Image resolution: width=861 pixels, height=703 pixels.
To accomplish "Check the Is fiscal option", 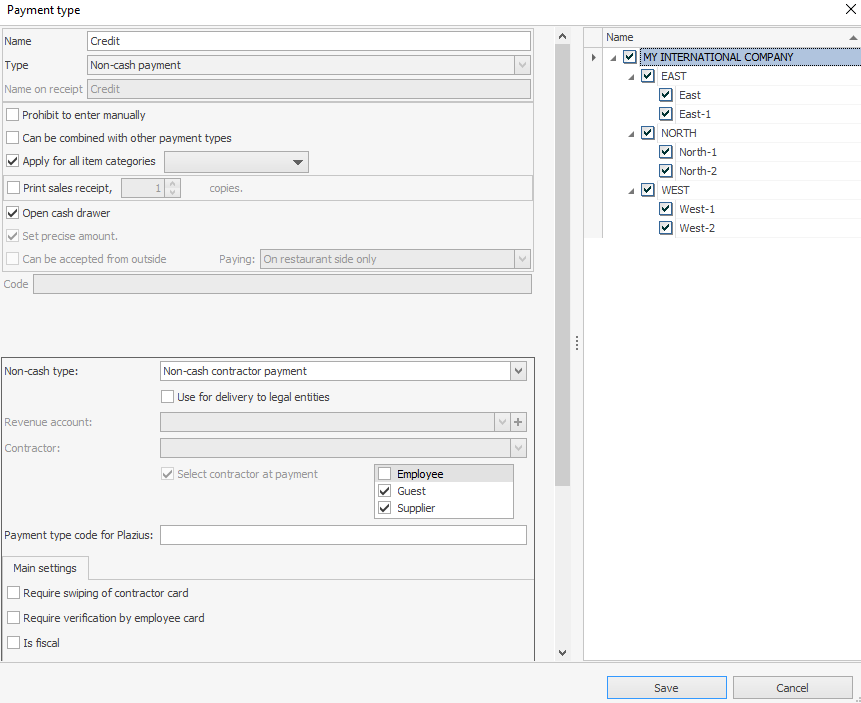I will [14, 643].
